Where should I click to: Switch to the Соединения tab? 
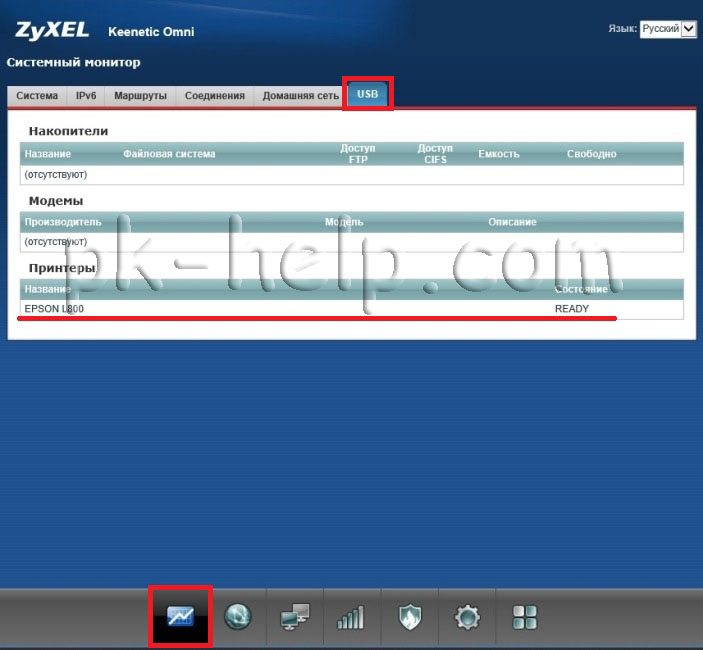215,96
